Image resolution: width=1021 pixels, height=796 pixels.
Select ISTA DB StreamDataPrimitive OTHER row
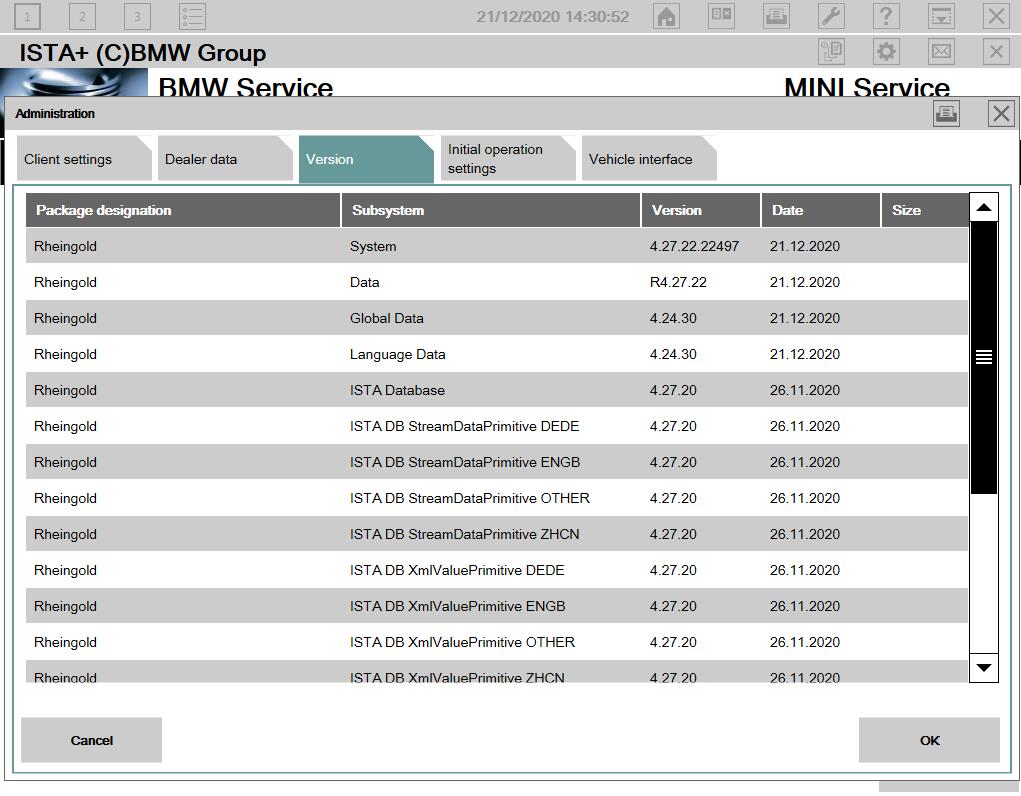pyautogui.click(x=497, y=498)
